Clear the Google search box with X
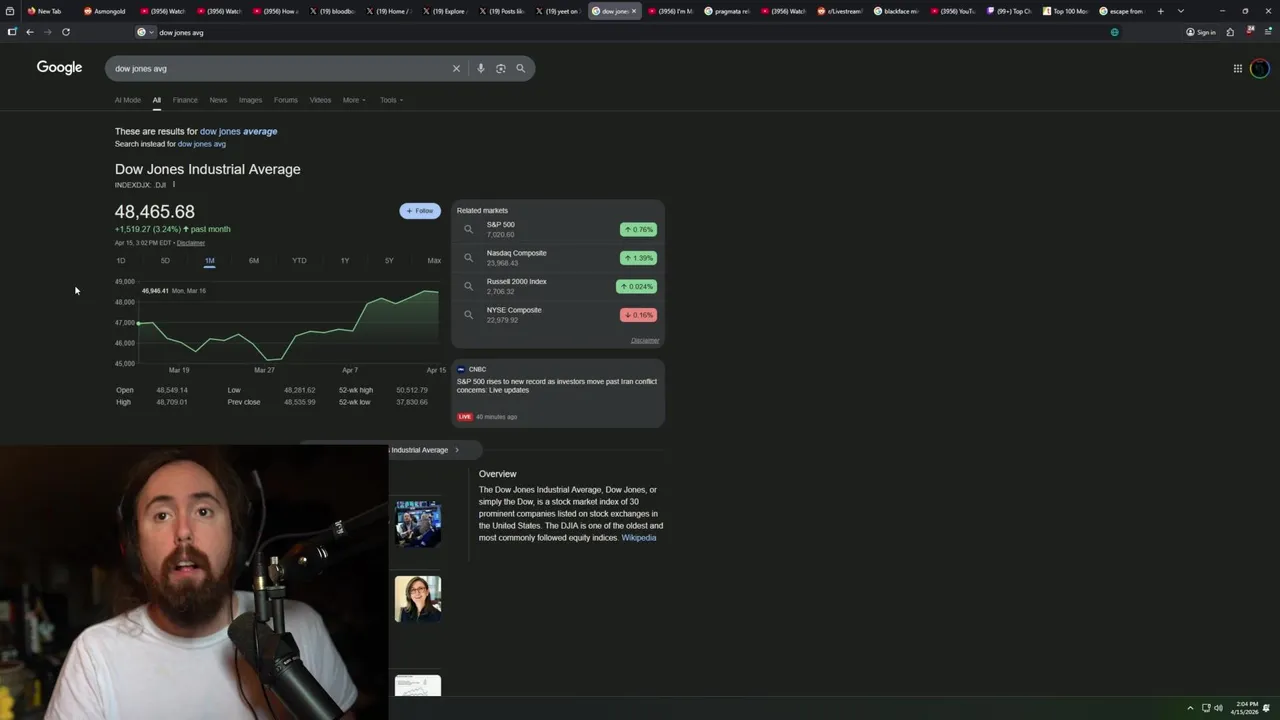This screenshot has width=1280, height=720. click(x=456, y=68)
